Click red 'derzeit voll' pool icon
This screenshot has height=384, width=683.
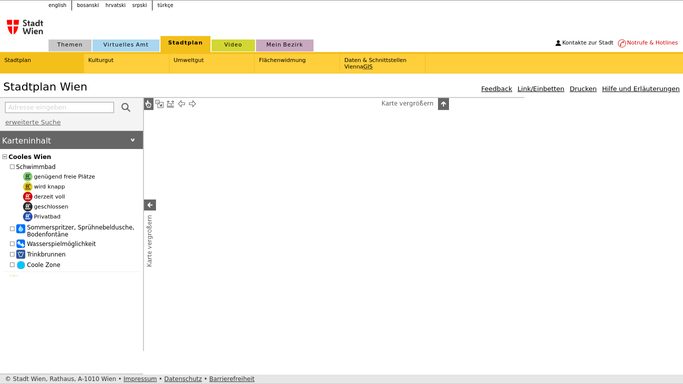(27, 196)
